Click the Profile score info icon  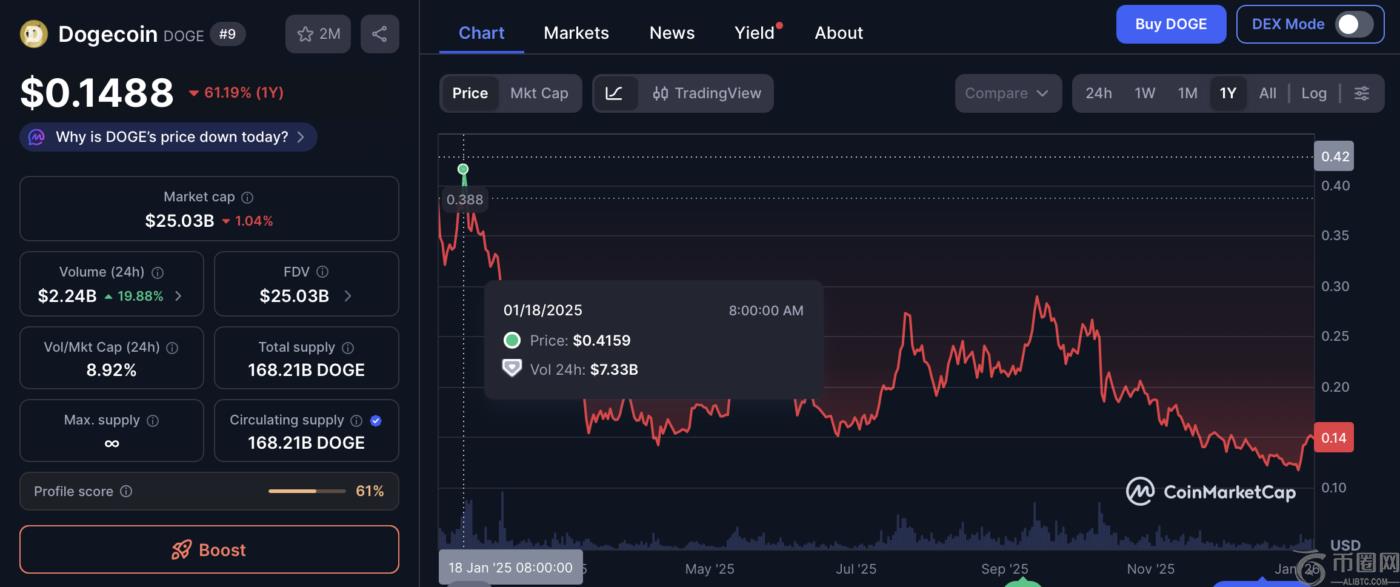[x=126, y=492]
